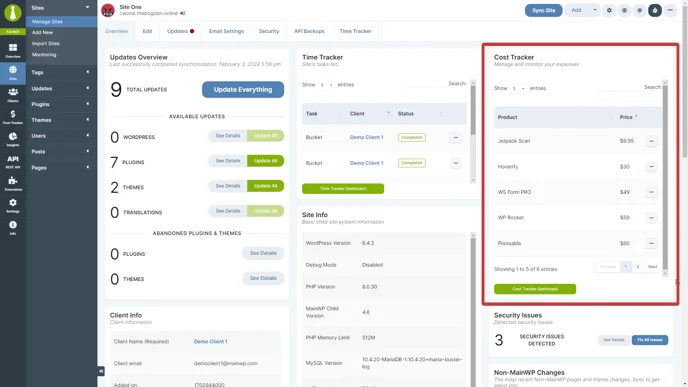Viewport: 688px width, 387px height.
Task: Change Cost Tracker entries-per-page dropdown
Action: point(518,88)
